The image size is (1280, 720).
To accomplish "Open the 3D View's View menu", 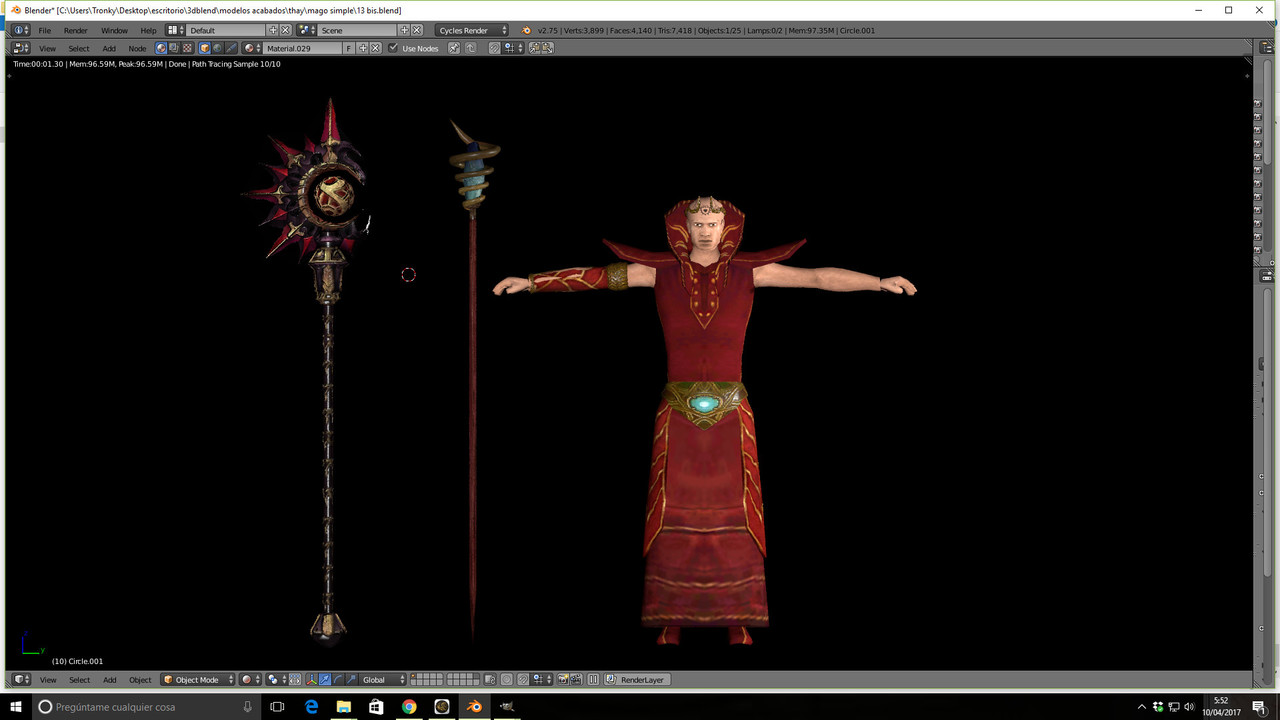I will (47, 679).
